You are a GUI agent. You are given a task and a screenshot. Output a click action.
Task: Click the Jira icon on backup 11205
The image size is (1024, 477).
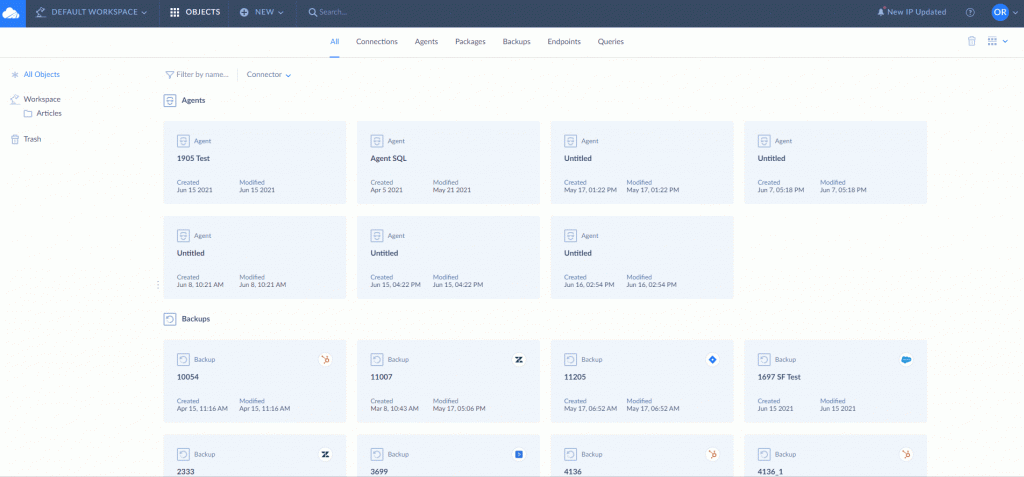tap(712, 359)
